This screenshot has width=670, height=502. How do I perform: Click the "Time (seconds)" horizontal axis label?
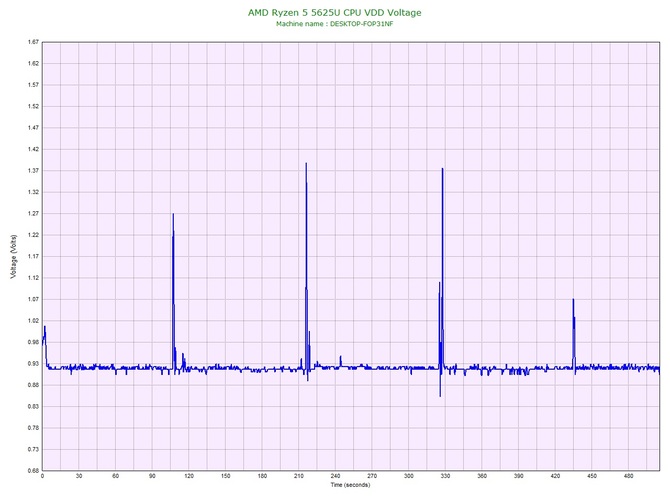[350, 485]
